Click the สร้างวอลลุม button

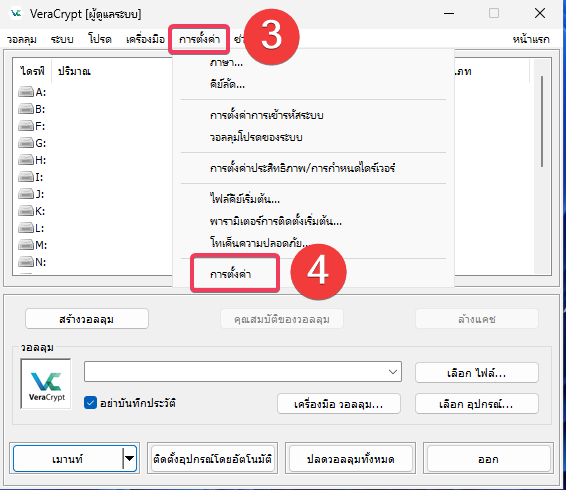[x=87, y=319]
